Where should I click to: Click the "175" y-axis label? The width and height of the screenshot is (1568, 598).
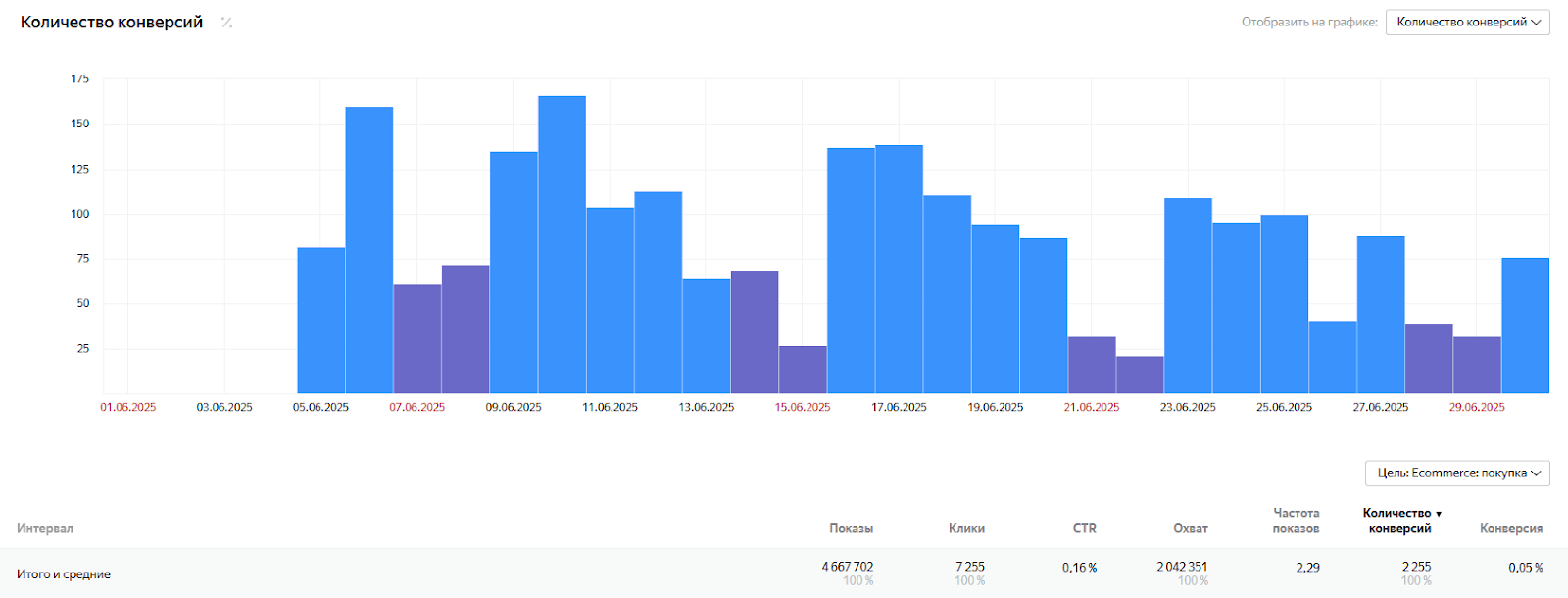coord(80,78)
